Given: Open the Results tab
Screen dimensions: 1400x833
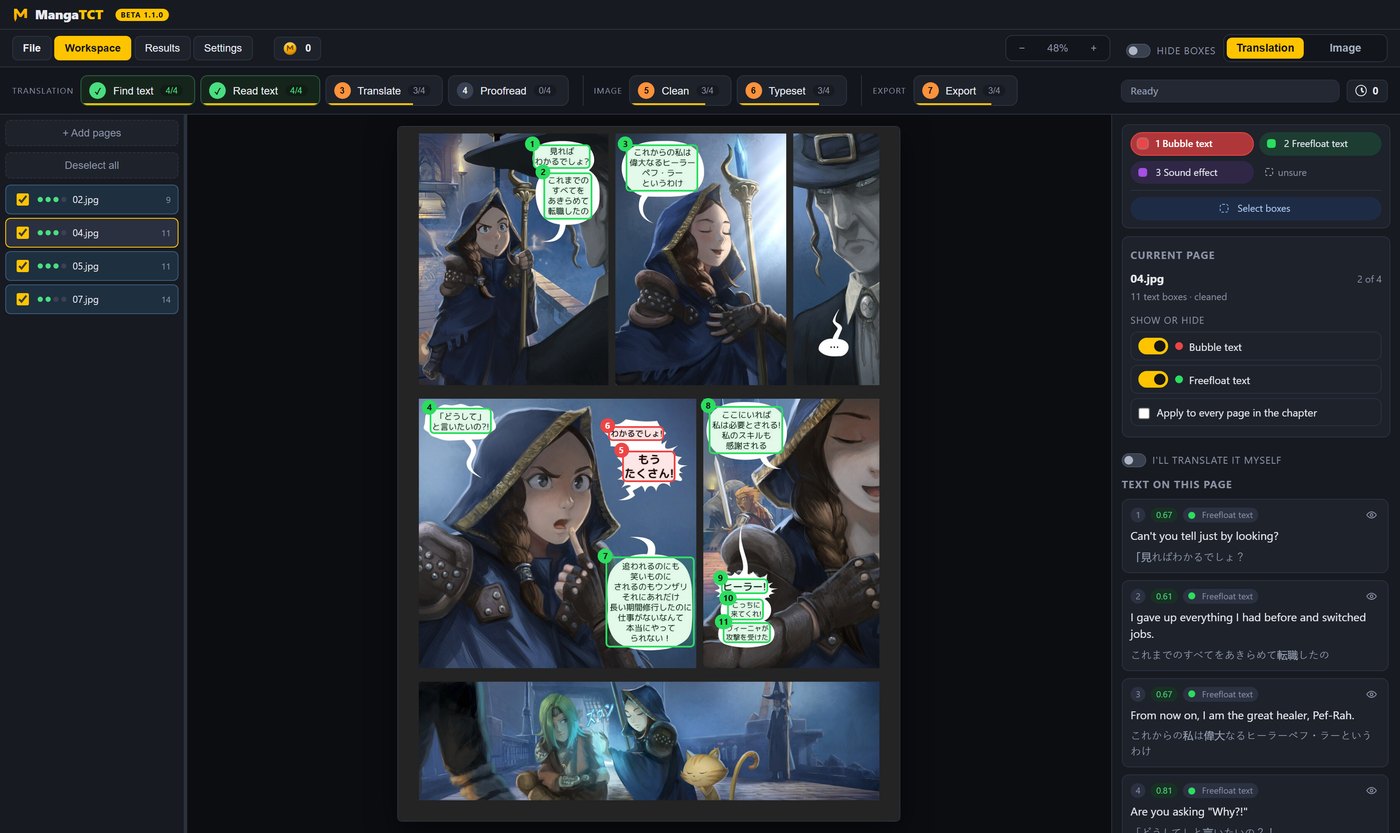Looking at the screenshot, I should (x=162, y=48).
